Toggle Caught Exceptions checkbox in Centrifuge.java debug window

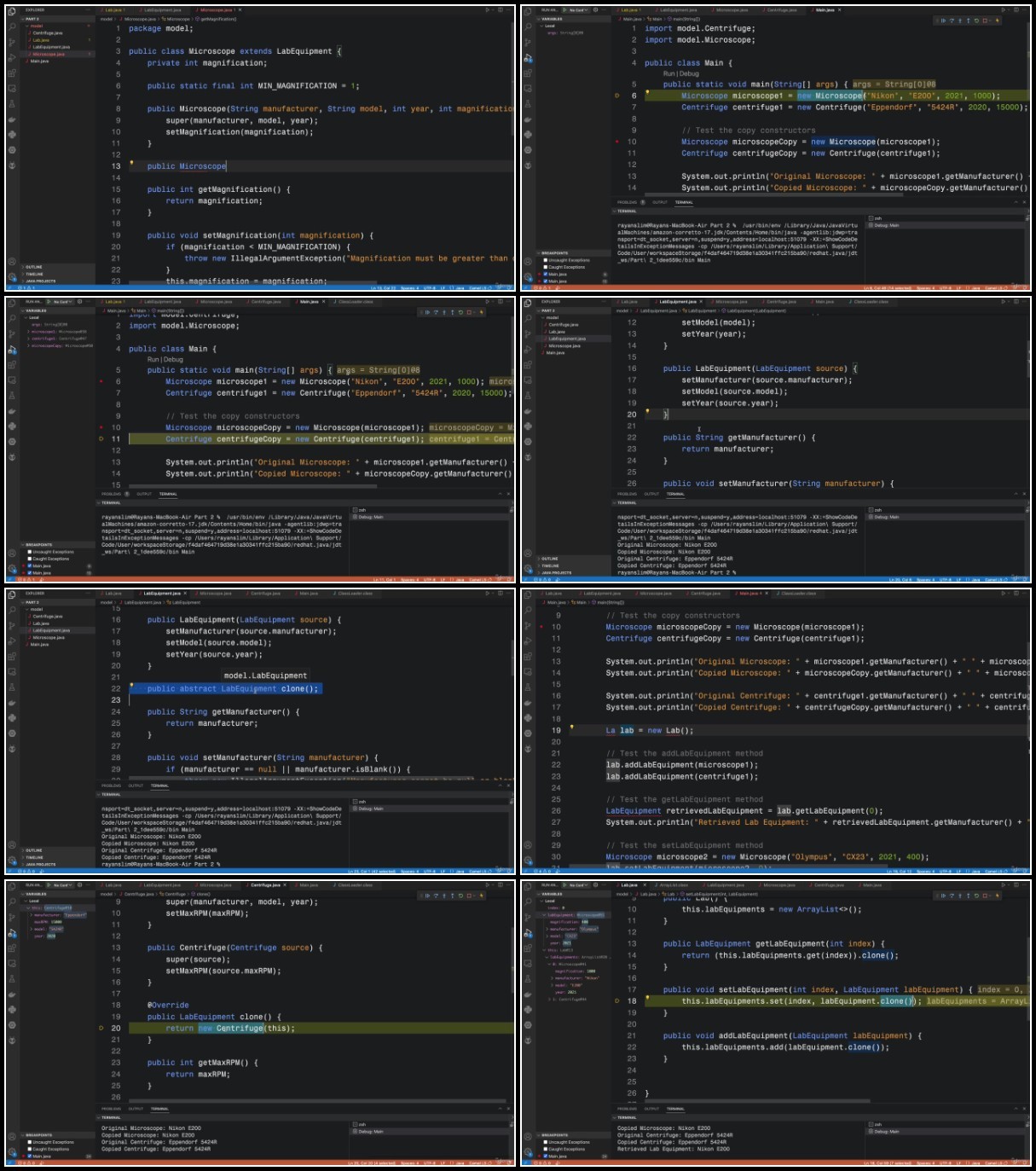[x=30, y=1149]
